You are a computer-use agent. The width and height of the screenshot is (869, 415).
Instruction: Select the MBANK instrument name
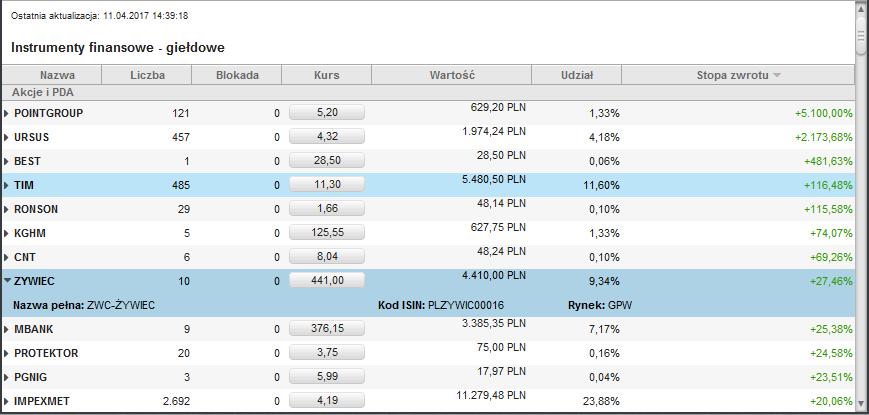(x=34, y=329)
